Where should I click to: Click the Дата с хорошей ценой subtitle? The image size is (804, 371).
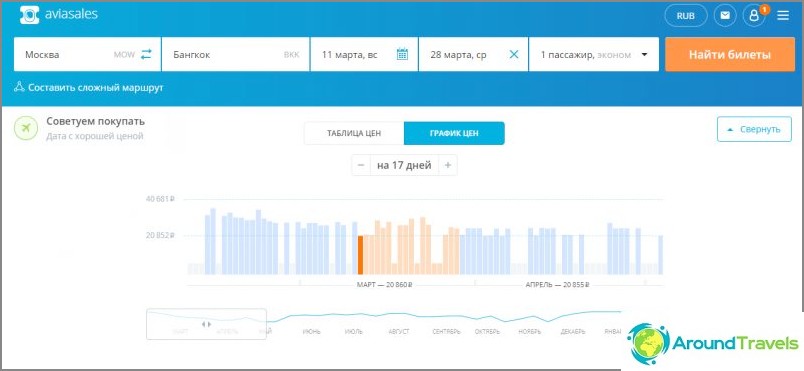click(x=95, y=136)
